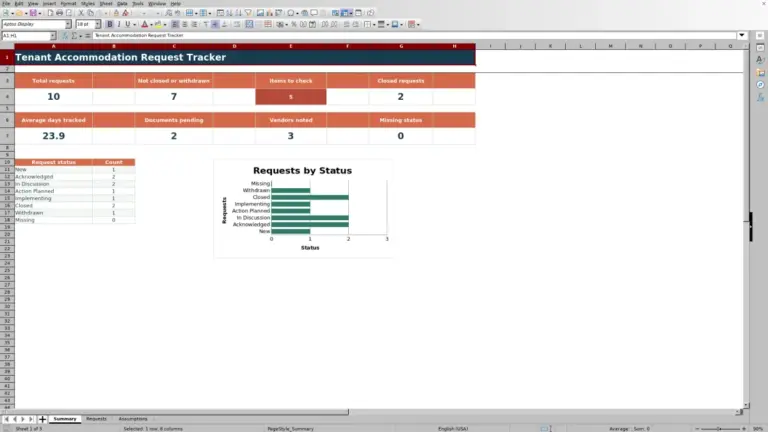The height and width of the screenshot is (432, 768).
Task: Click the sidebar Properties icon
Action: pos(760,48)
